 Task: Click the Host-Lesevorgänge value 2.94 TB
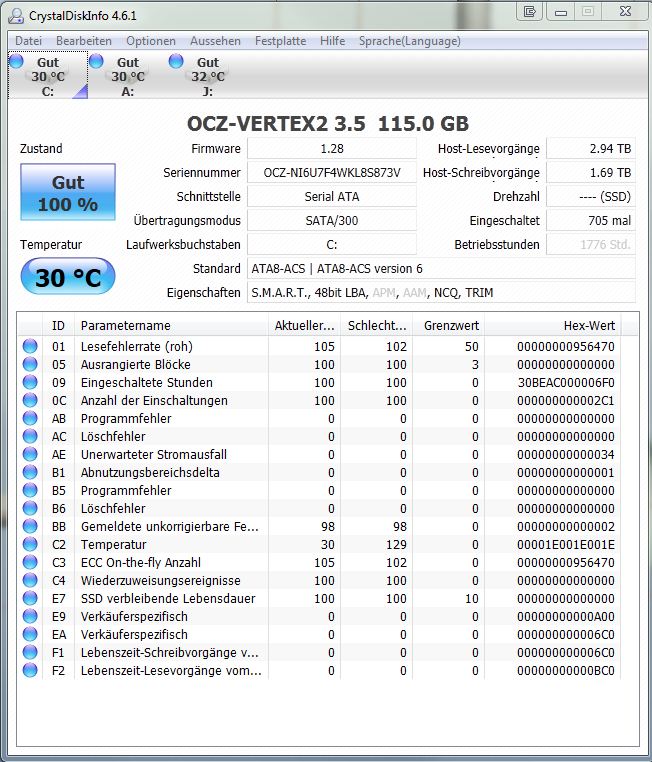pos(591,149)
